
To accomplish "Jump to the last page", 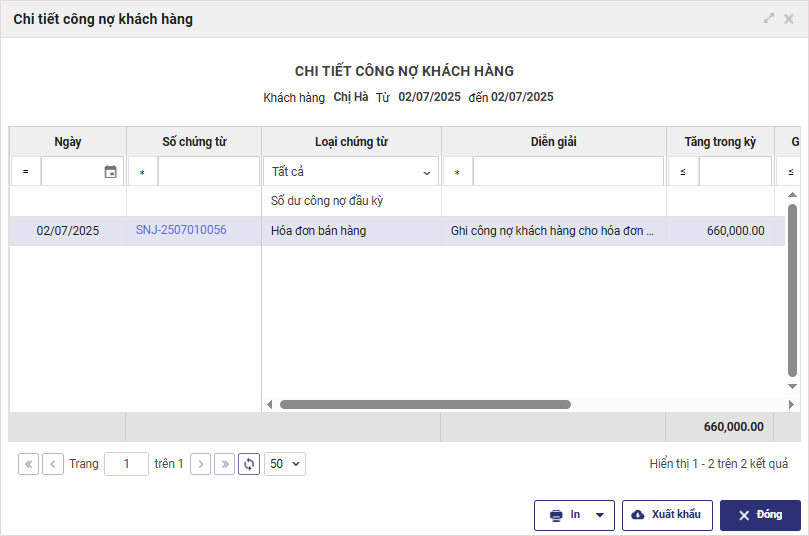I will click(225, 464).
